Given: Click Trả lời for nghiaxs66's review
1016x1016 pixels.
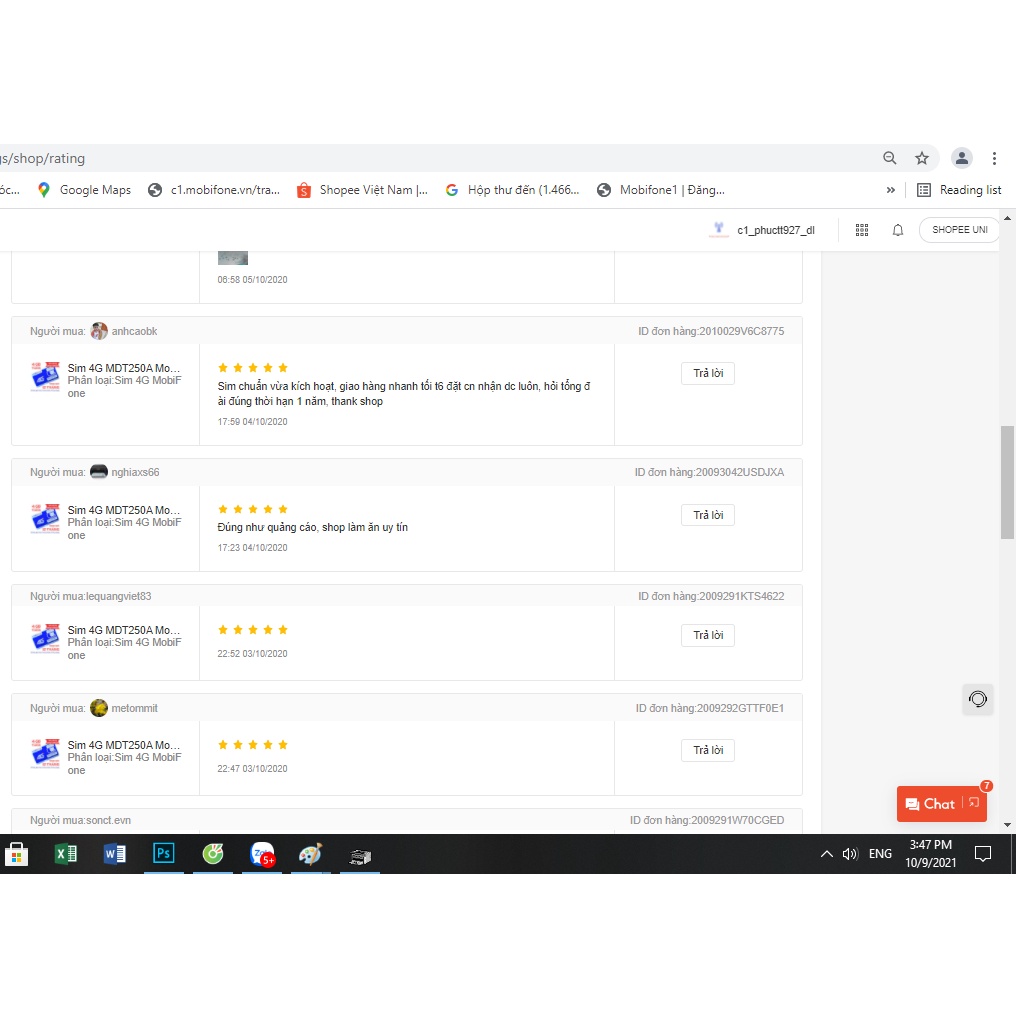Looking at the screenshot, I should [x=708, y=515].
